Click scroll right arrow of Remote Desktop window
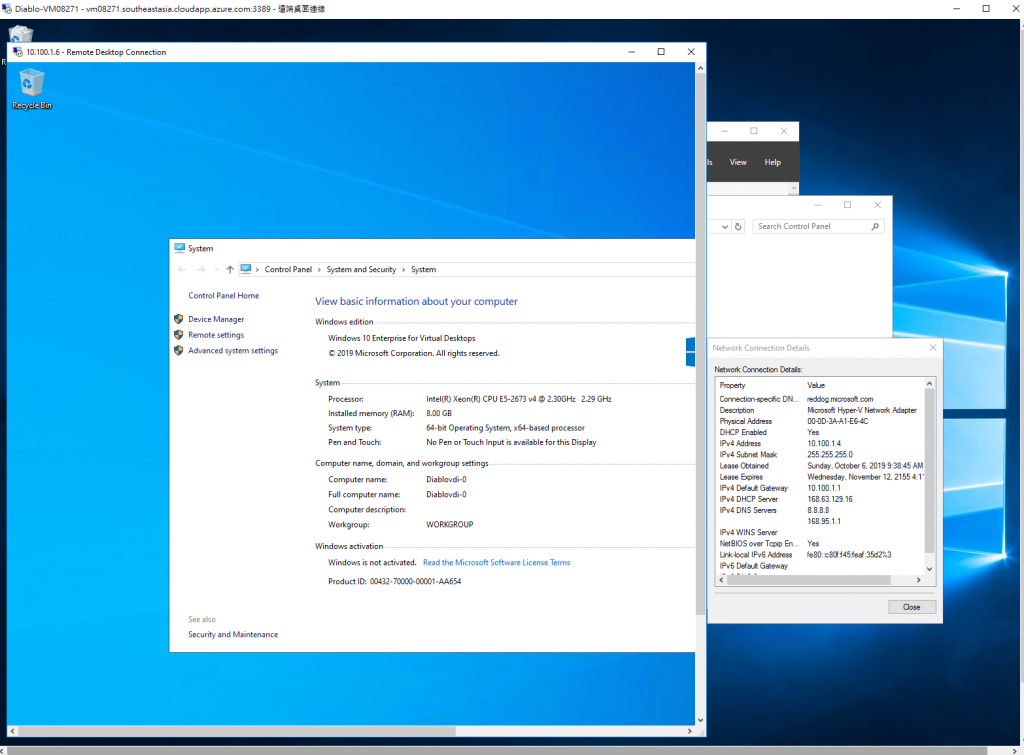The width and height of the screenshot is (1024, 755). (x=690, y=731)
